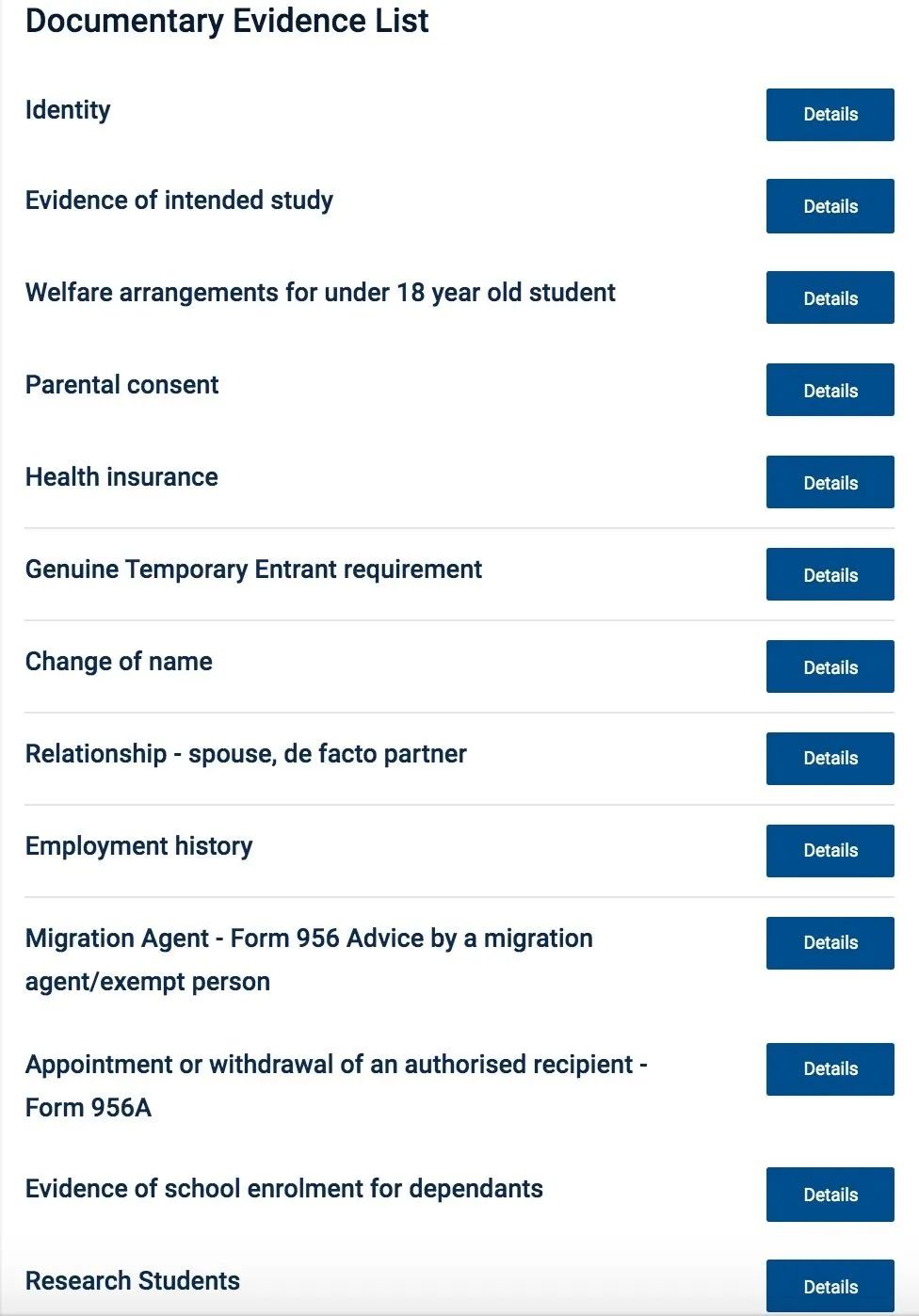Click Details for Evidence of intended study

tap(830, 206)
